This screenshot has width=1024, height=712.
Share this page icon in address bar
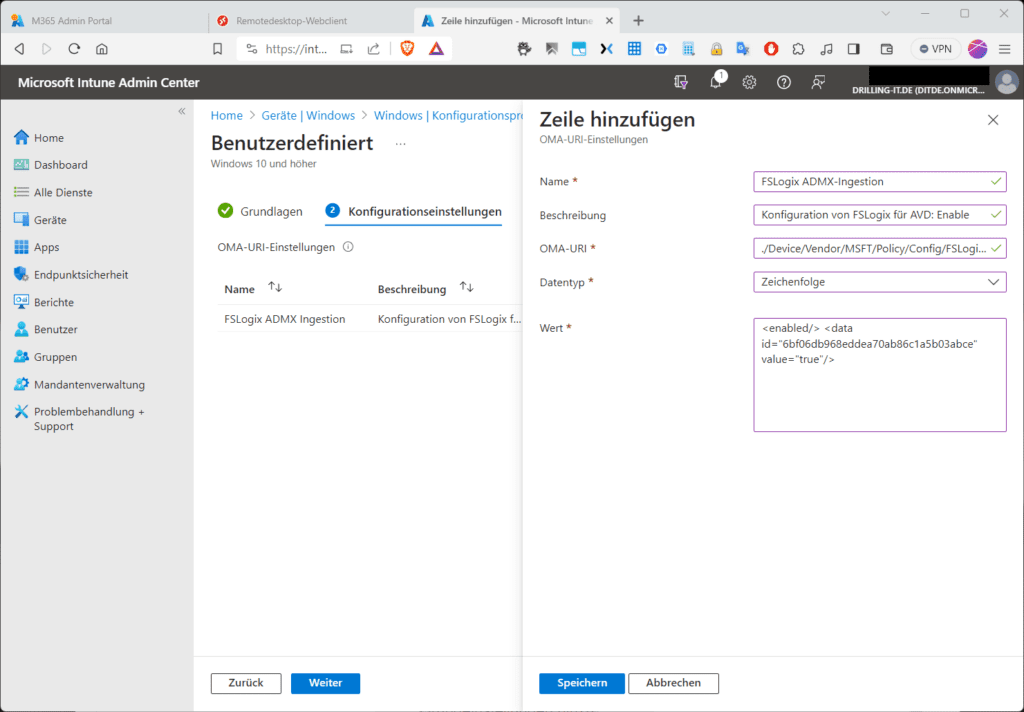[374, 49]
